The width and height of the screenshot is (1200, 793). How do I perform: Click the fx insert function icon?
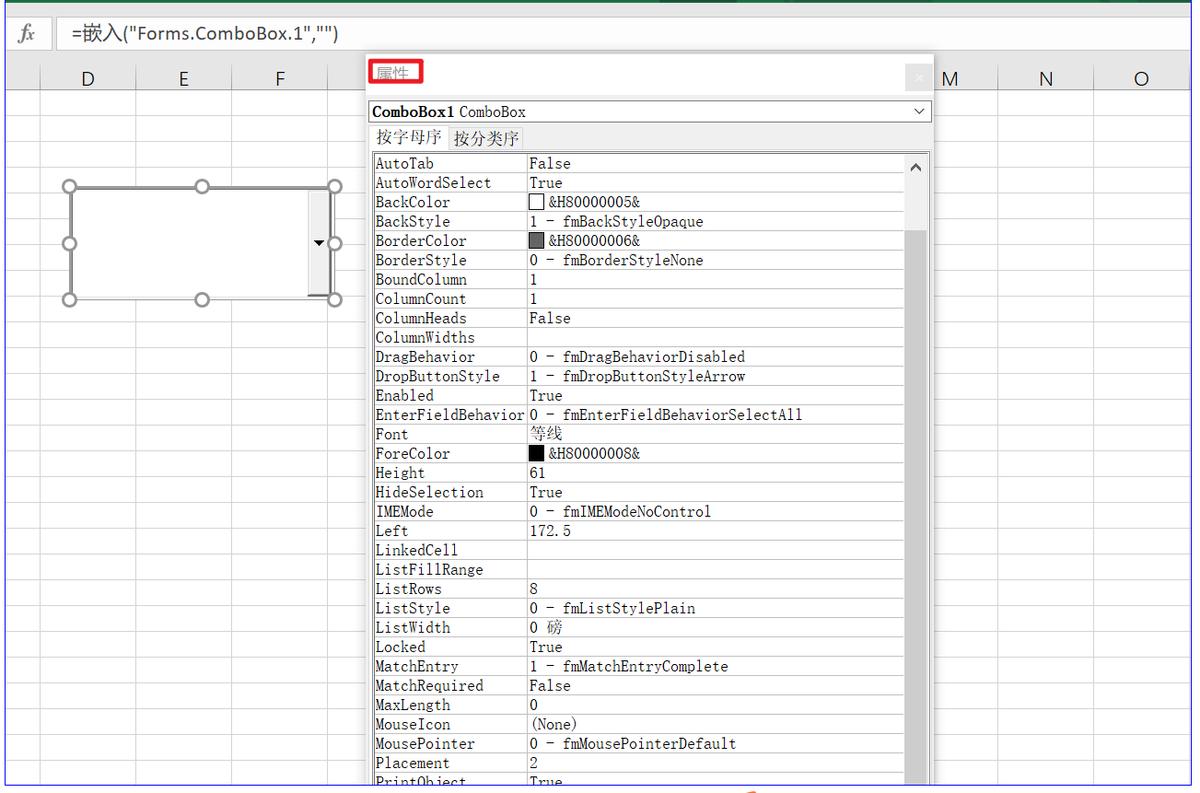[x=27, y=33]
